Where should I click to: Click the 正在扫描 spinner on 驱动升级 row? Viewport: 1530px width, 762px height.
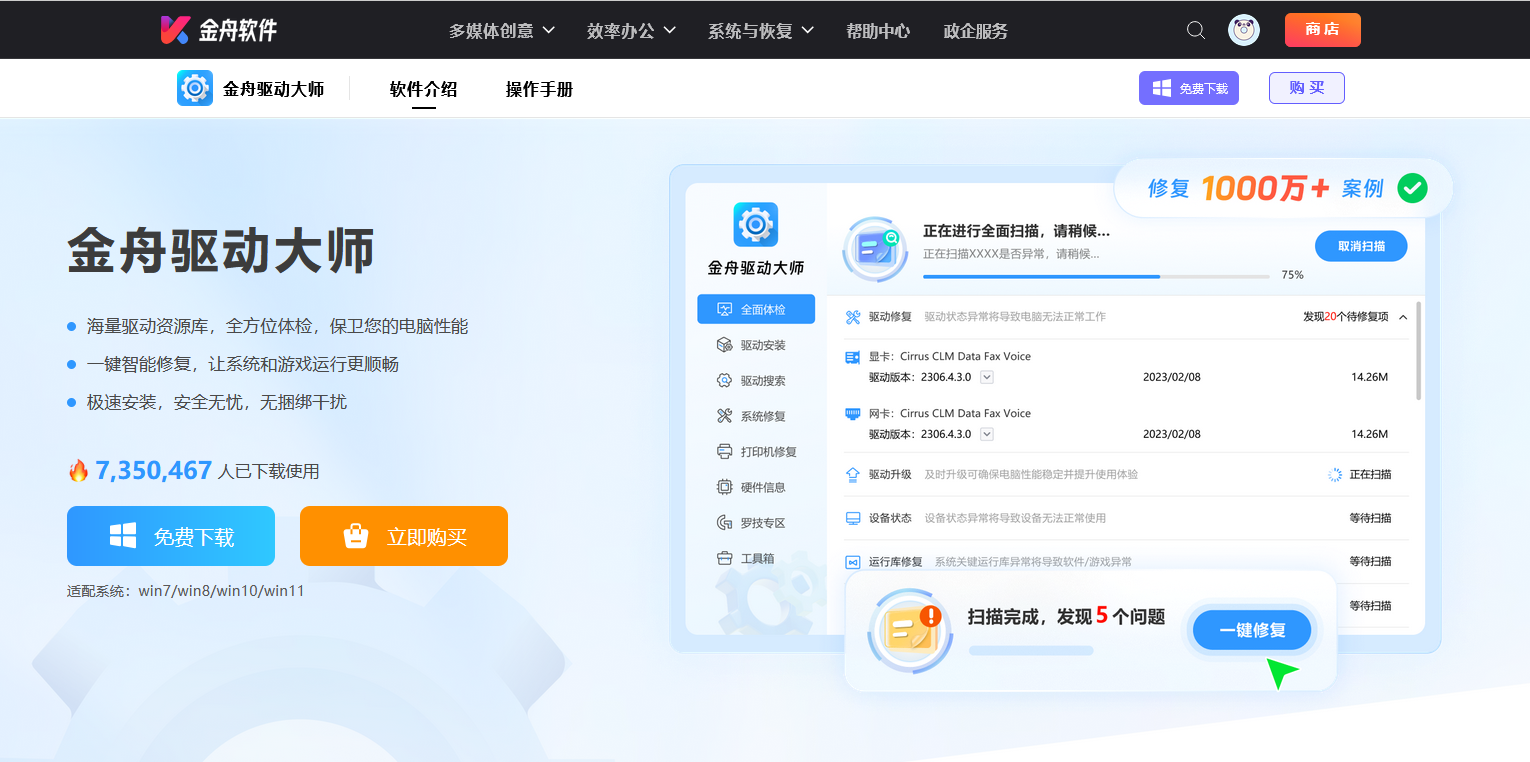point(1335,474)
